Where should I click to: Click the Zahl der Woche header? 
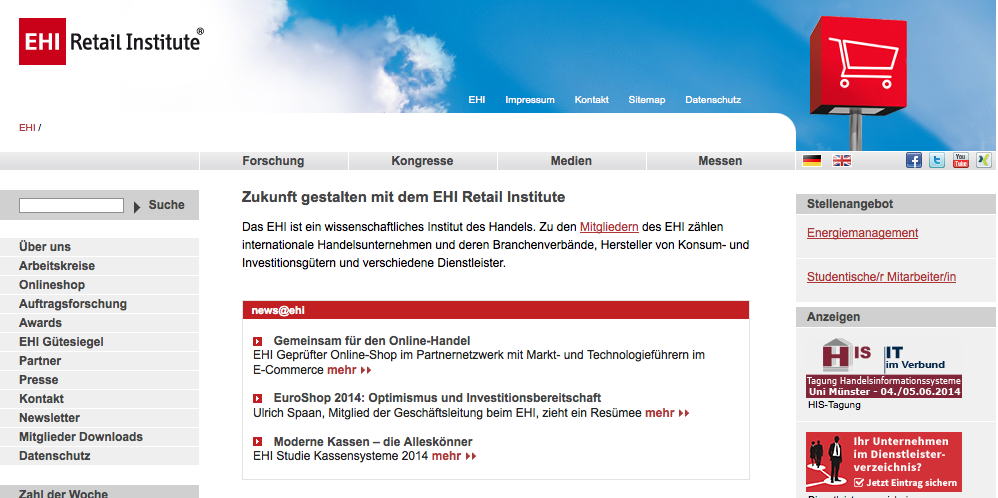pos(99,492)
